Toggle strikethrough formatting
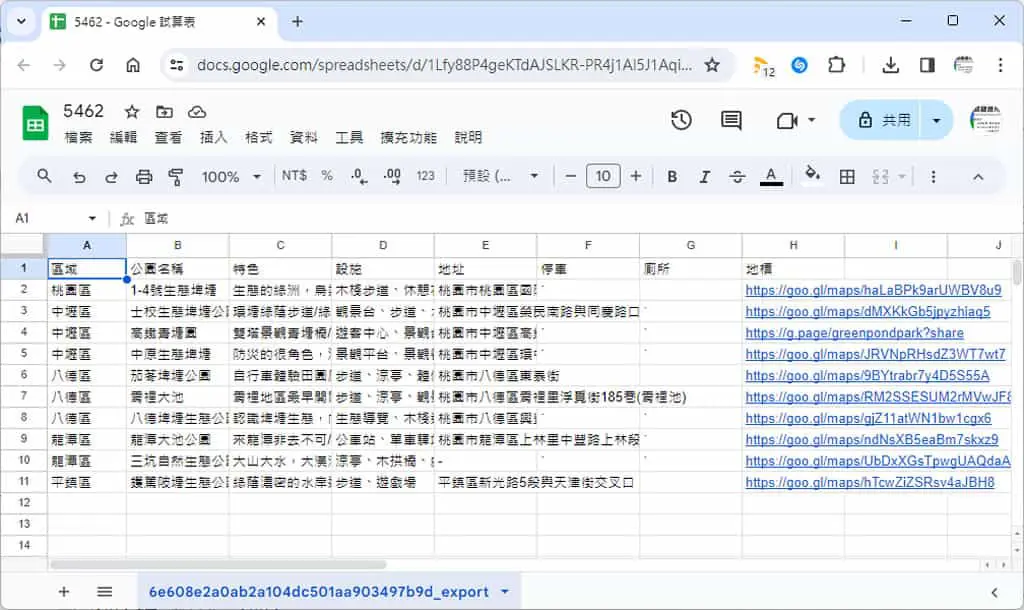 [x=737, y=176]
